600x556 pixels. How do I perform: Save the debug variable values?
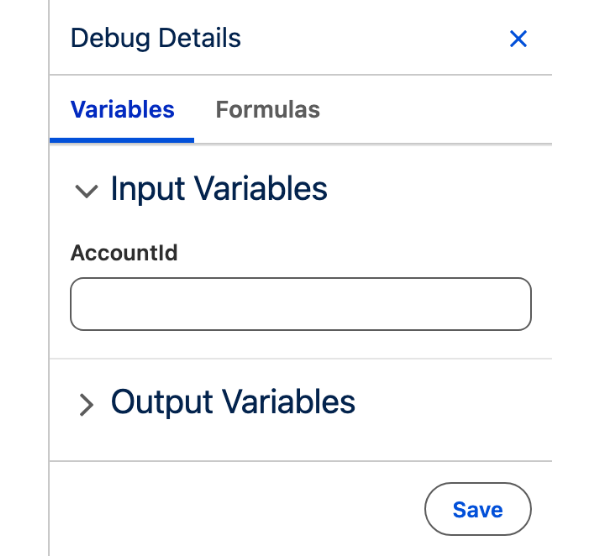coord(478,509)
